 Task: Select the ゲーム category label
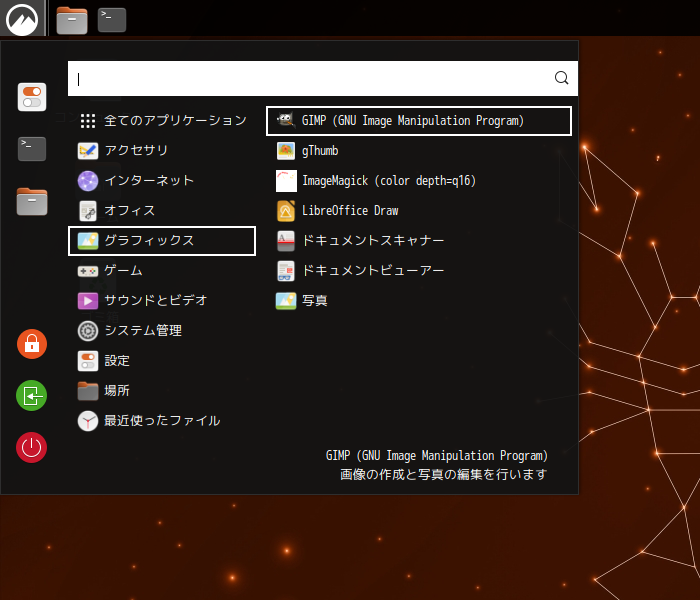point(123,271)
